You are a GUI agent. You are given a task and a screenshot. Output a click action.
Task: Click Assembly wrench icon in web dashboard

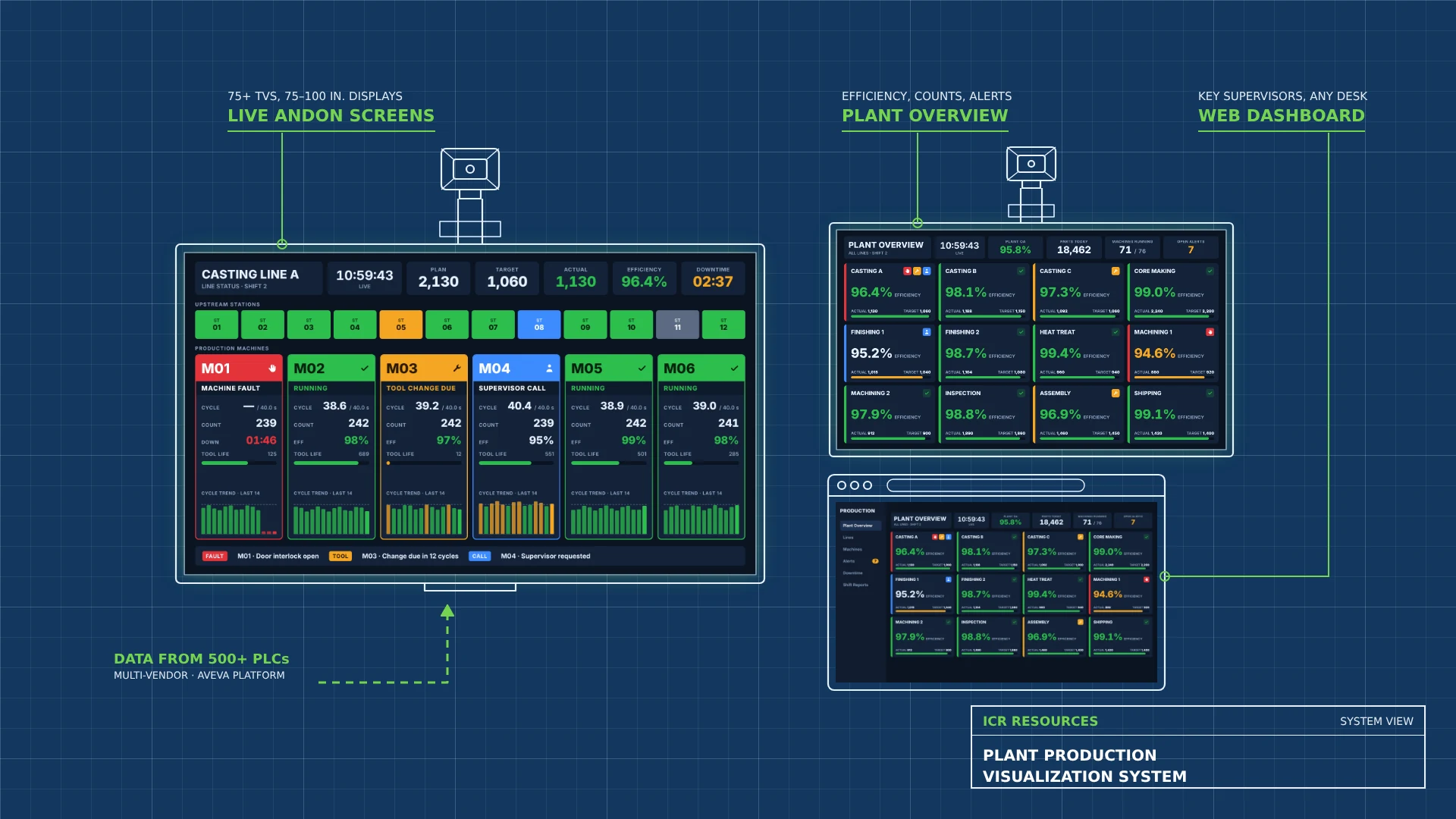1081,622
